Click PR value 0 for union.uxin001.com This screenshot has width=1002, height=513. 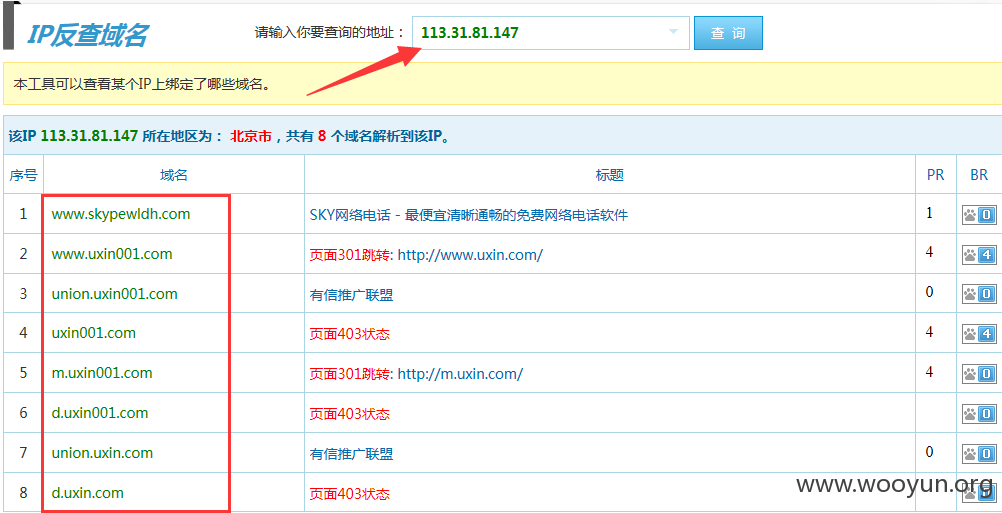coord(929,292)
